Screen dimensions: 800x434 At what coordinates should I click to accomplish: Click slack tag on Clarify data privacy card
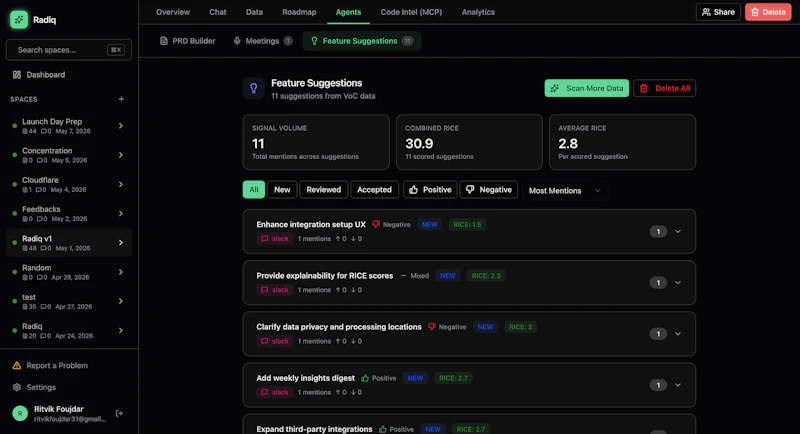(x=275, y=341)
